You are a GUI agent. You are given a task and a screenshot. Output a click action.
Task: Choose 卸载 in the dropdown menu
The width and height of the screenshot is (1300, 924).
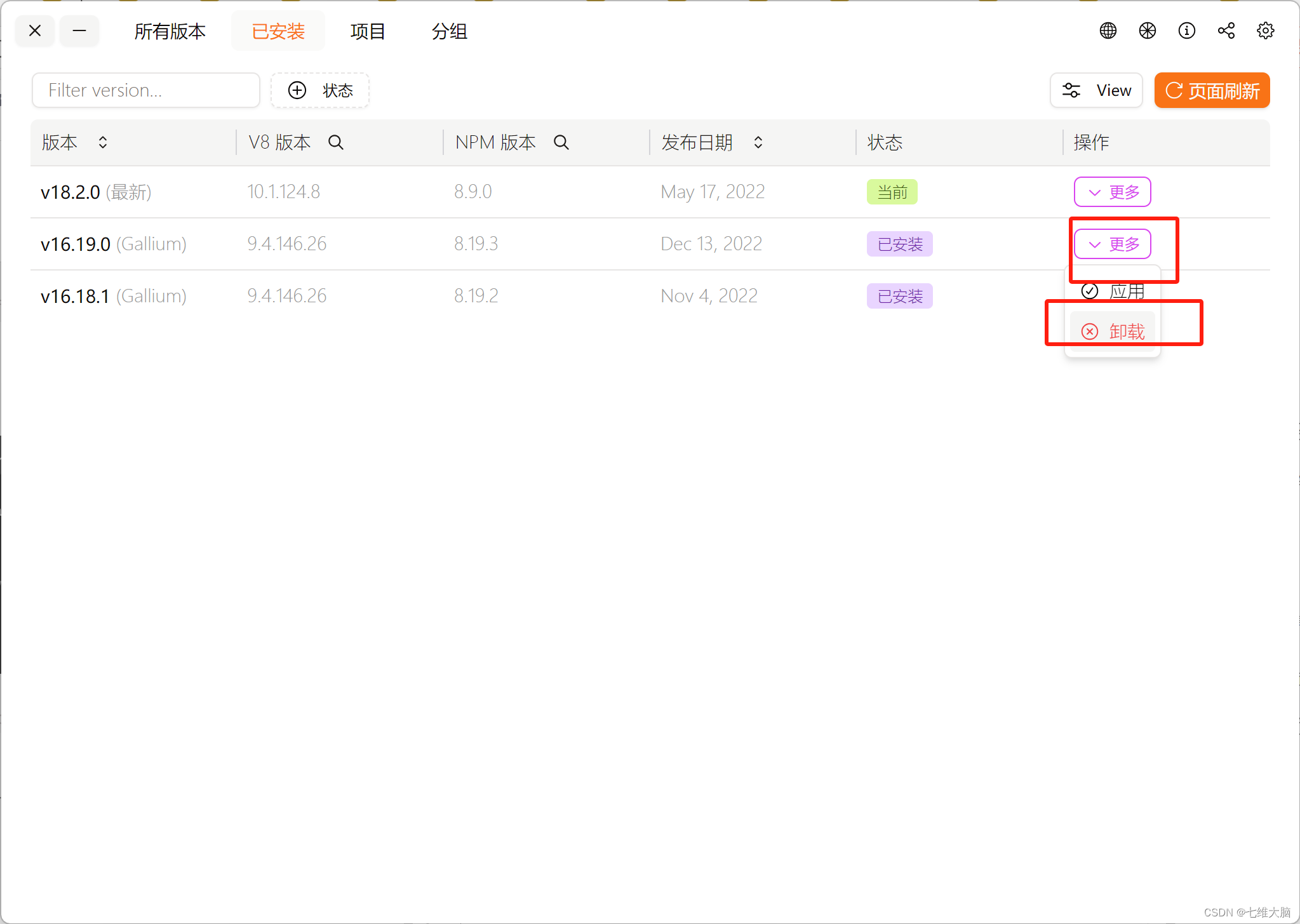tap(1112, 331)
